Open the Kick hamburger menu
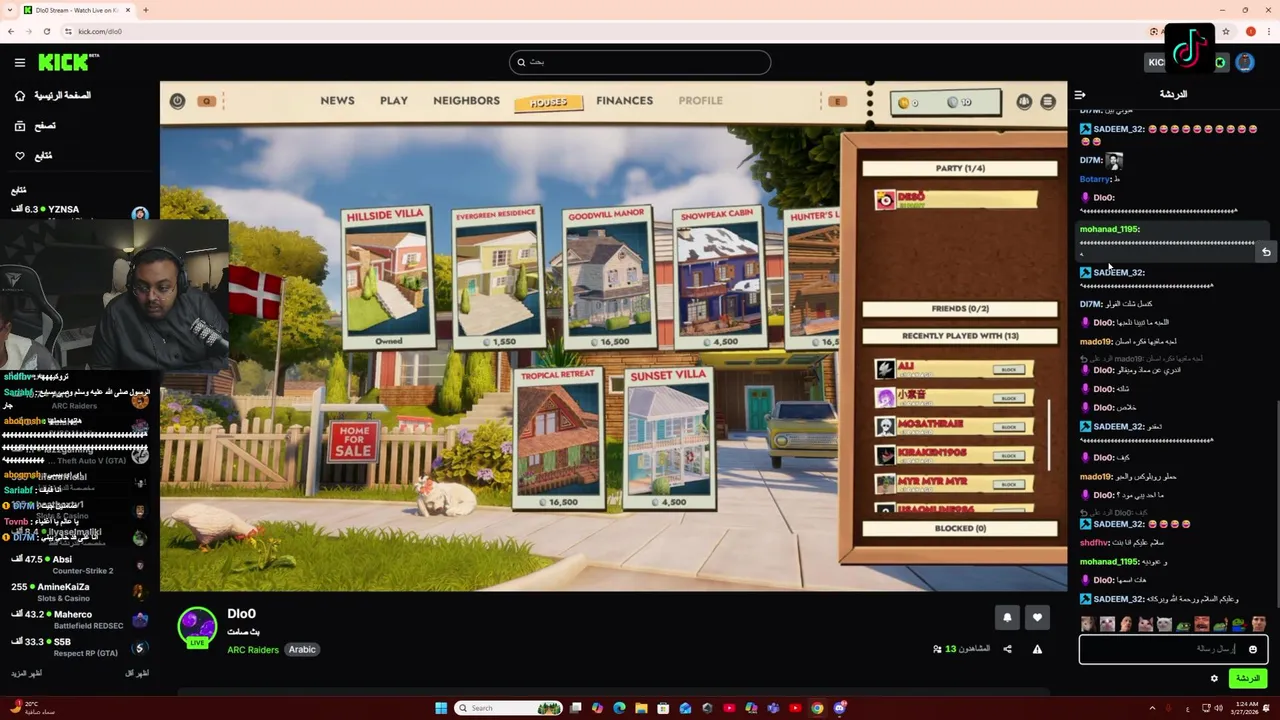Image resolution: width=1280 pixels, height=720 pixels. pos(19,62)
